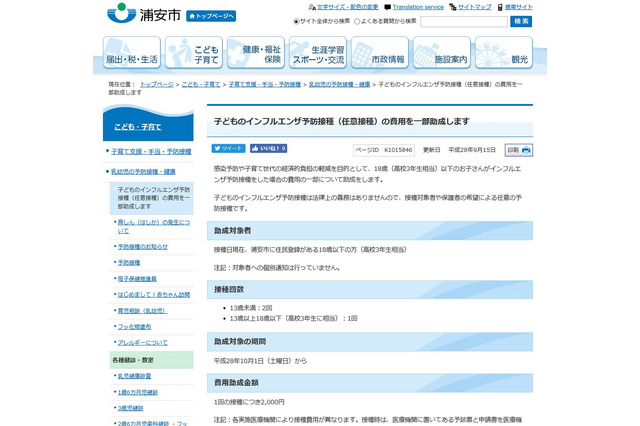The height and width of the screenshot is (426, 640).
Task: Click the 平成28年10月1日（土曜日）から text
Action: [x=260, y=361]
